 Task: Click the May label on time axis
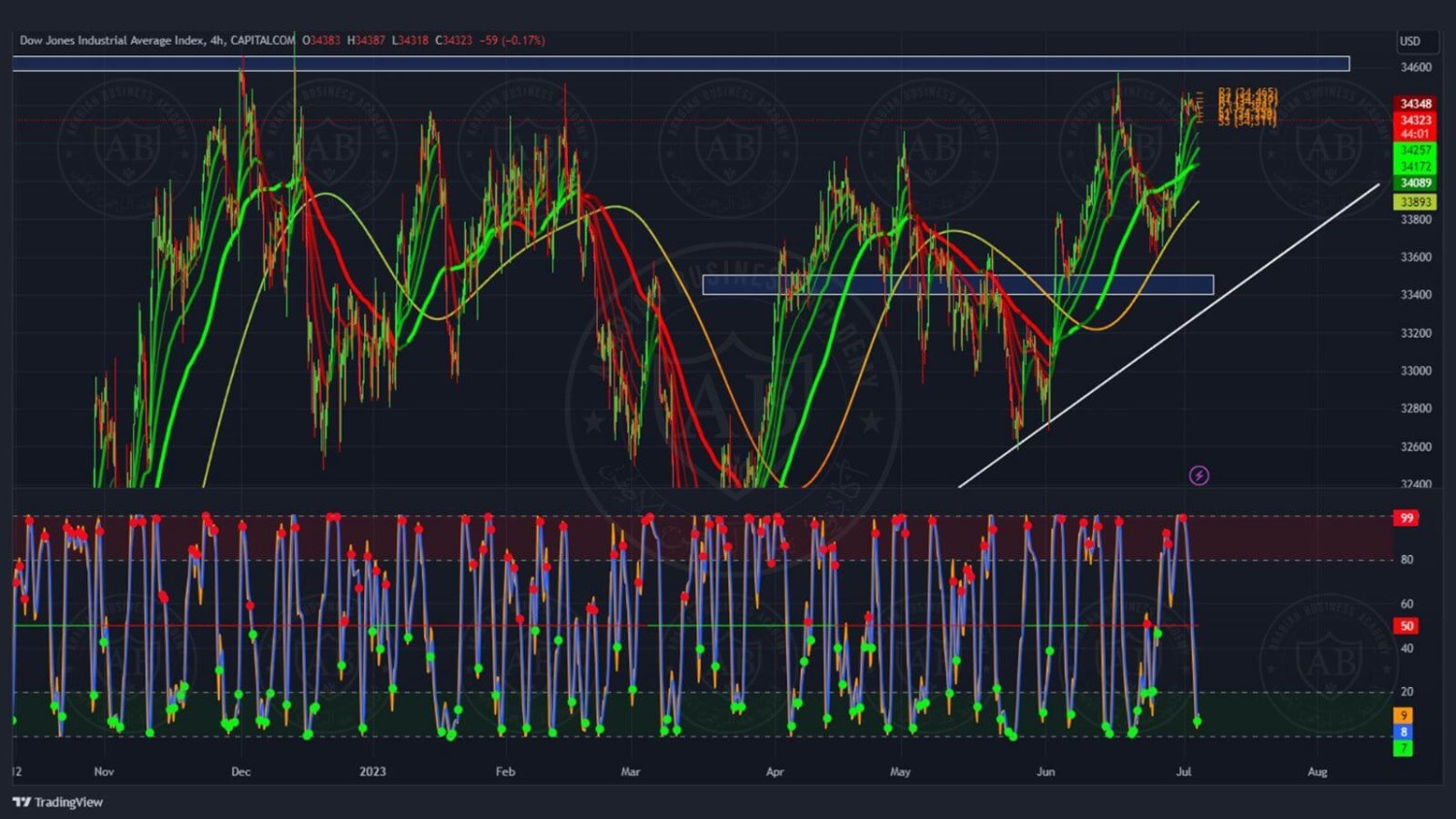[x=900, y=772]
